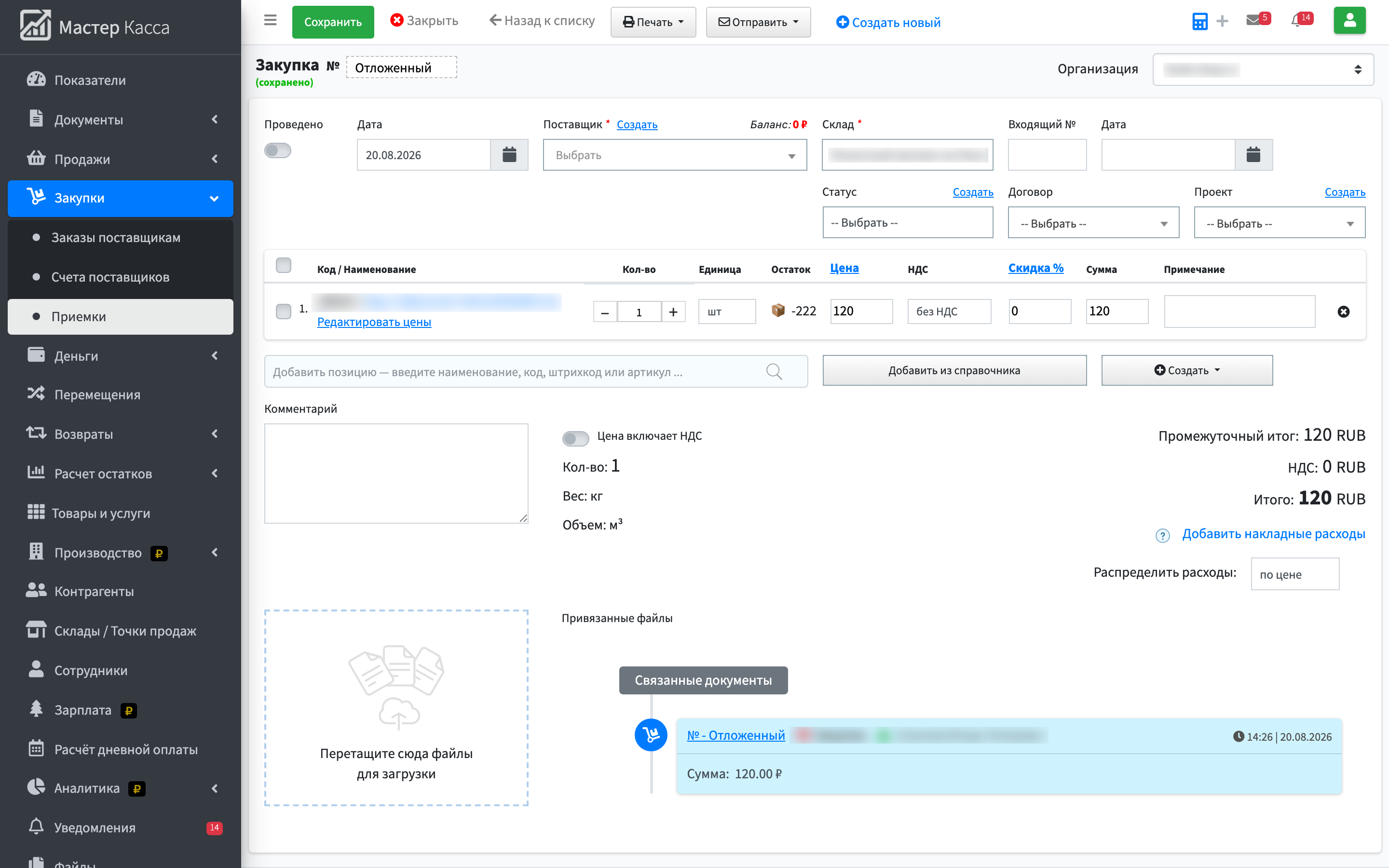Viewport: 1389px width, 868px height.
Task: Open Заказы поставщикам submenu item
Action: click(x=121, y=237)
